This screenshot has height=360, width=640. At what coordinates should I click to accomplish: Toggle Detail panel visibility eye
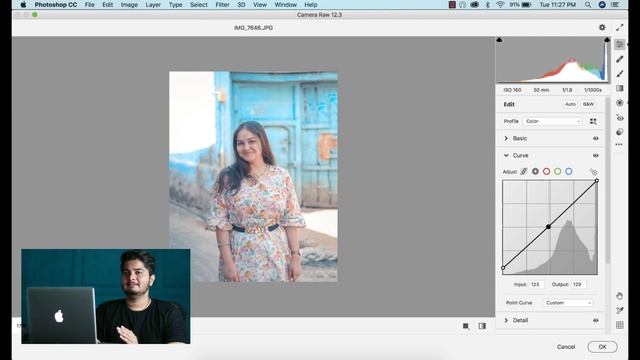pos(596,320)
